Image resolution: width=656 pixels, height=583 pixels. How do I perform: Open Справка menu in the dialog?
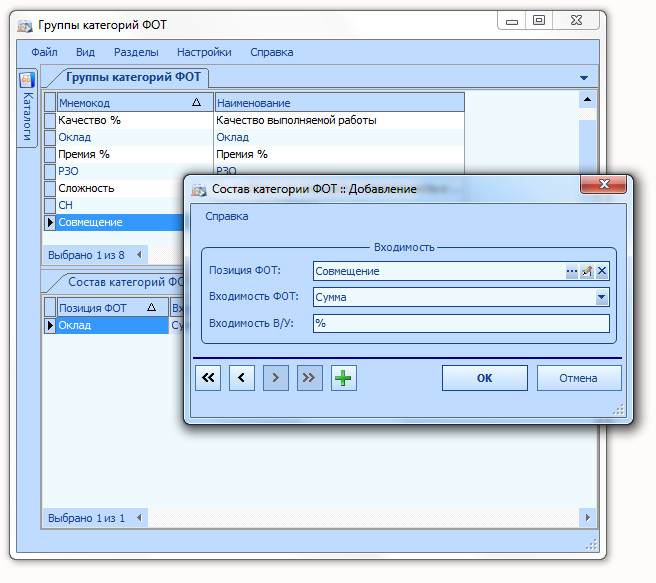226,216
